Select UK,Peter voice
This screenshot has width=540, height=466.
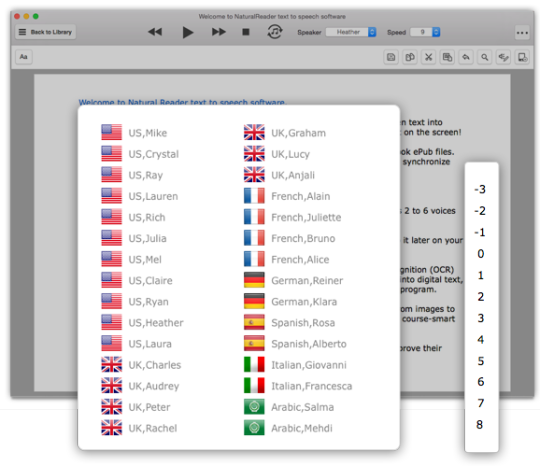pos(136,407)
